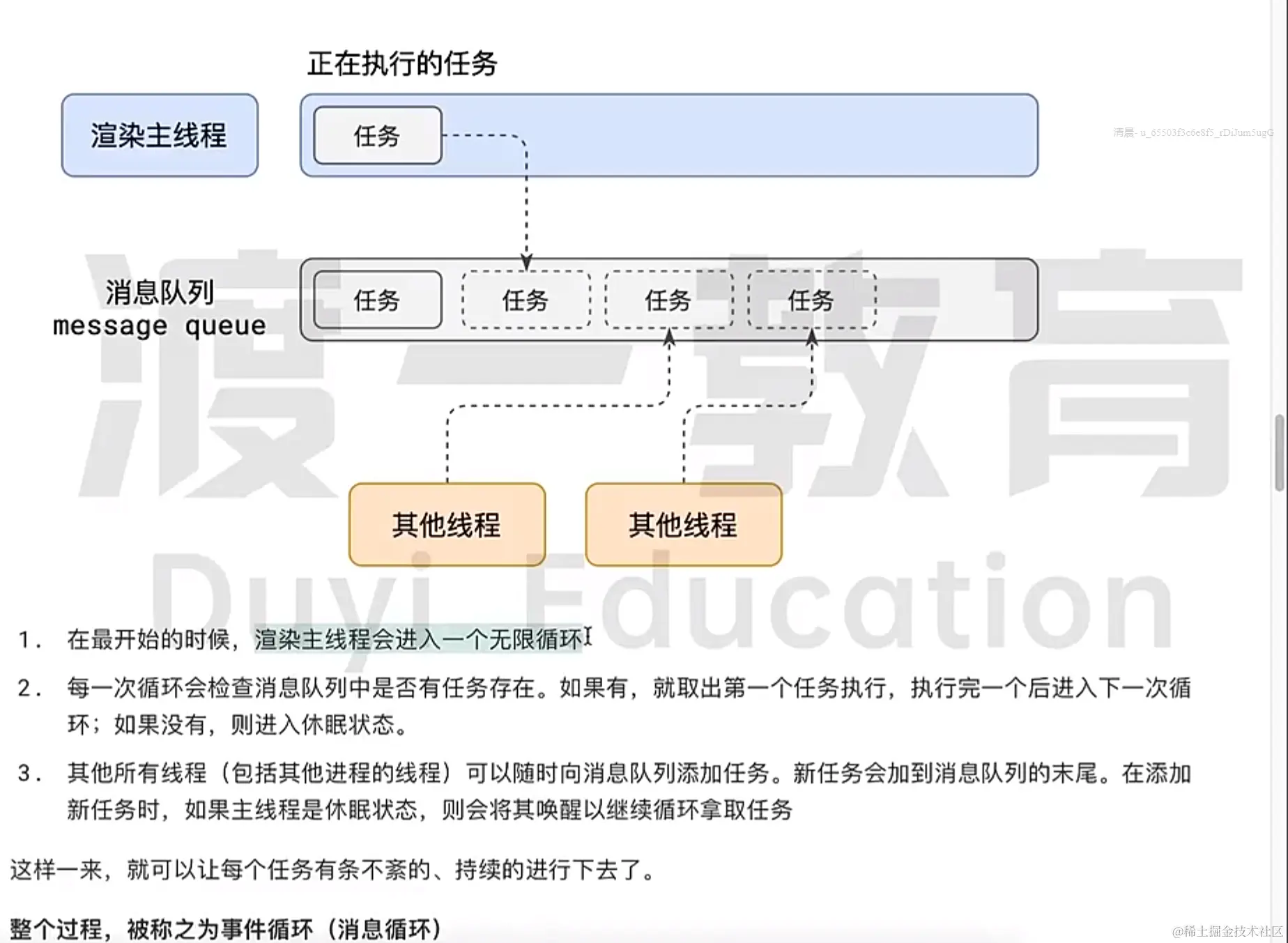
Task: Click the heading text 正在执行的任务
Action: pos(402,63)
